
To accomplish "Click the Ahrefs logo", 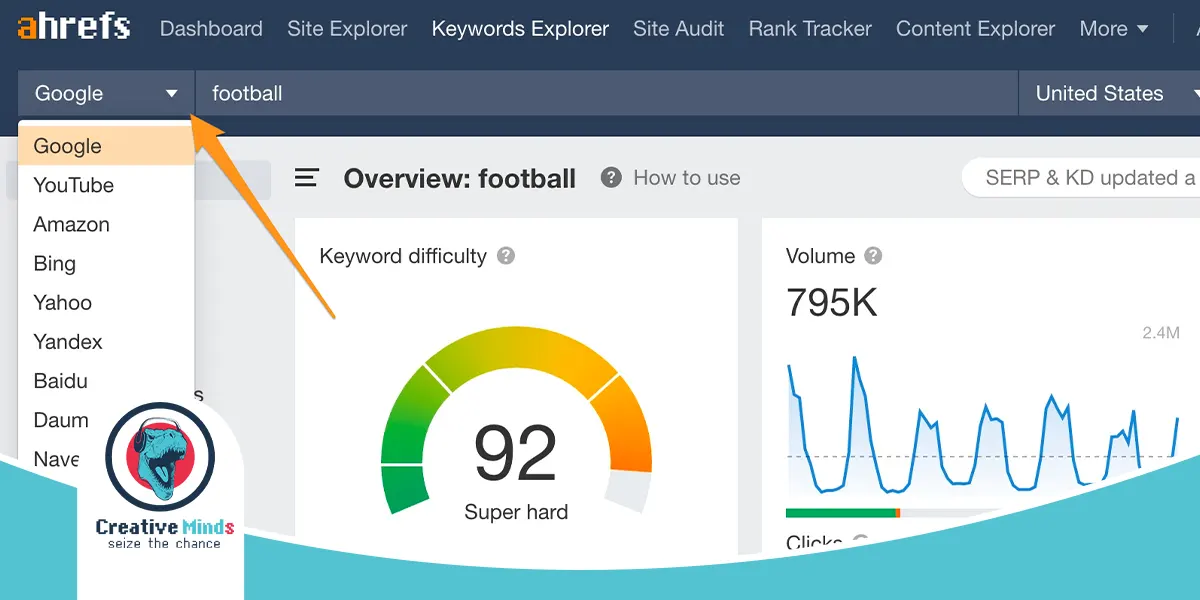I will pyautogui.click(x=74, y=27).
